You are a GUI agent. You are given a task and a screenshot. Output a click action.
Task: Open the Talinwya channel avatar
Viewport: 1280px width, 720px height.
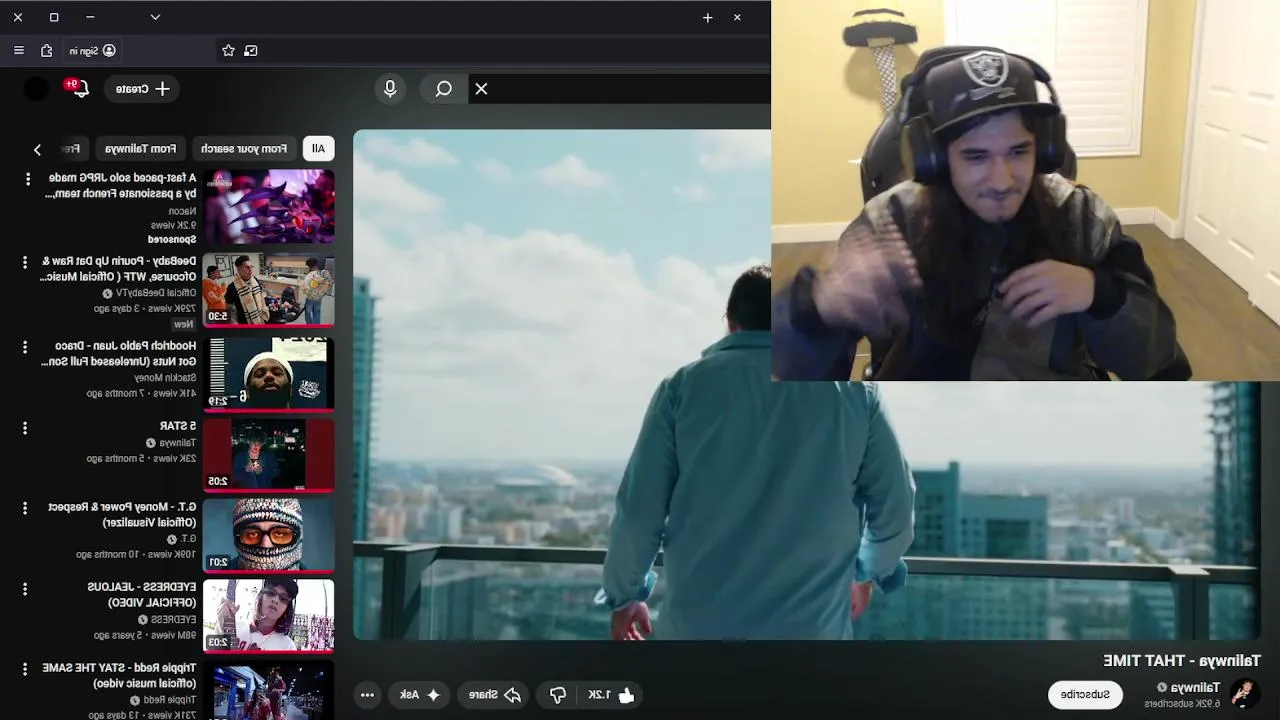pos(1245,693)
